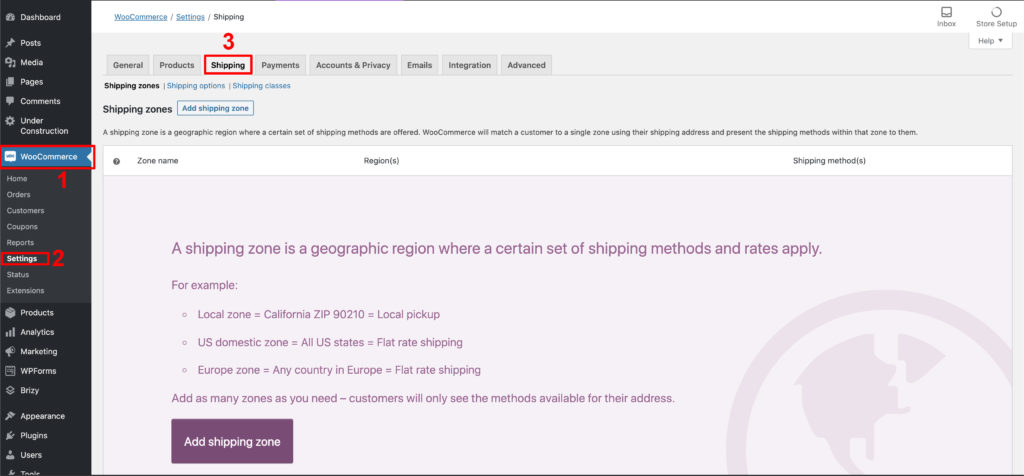This screenshot has width=1024, height=476.
Task: Click the Posts pin icon
Action: click(10, 43)
